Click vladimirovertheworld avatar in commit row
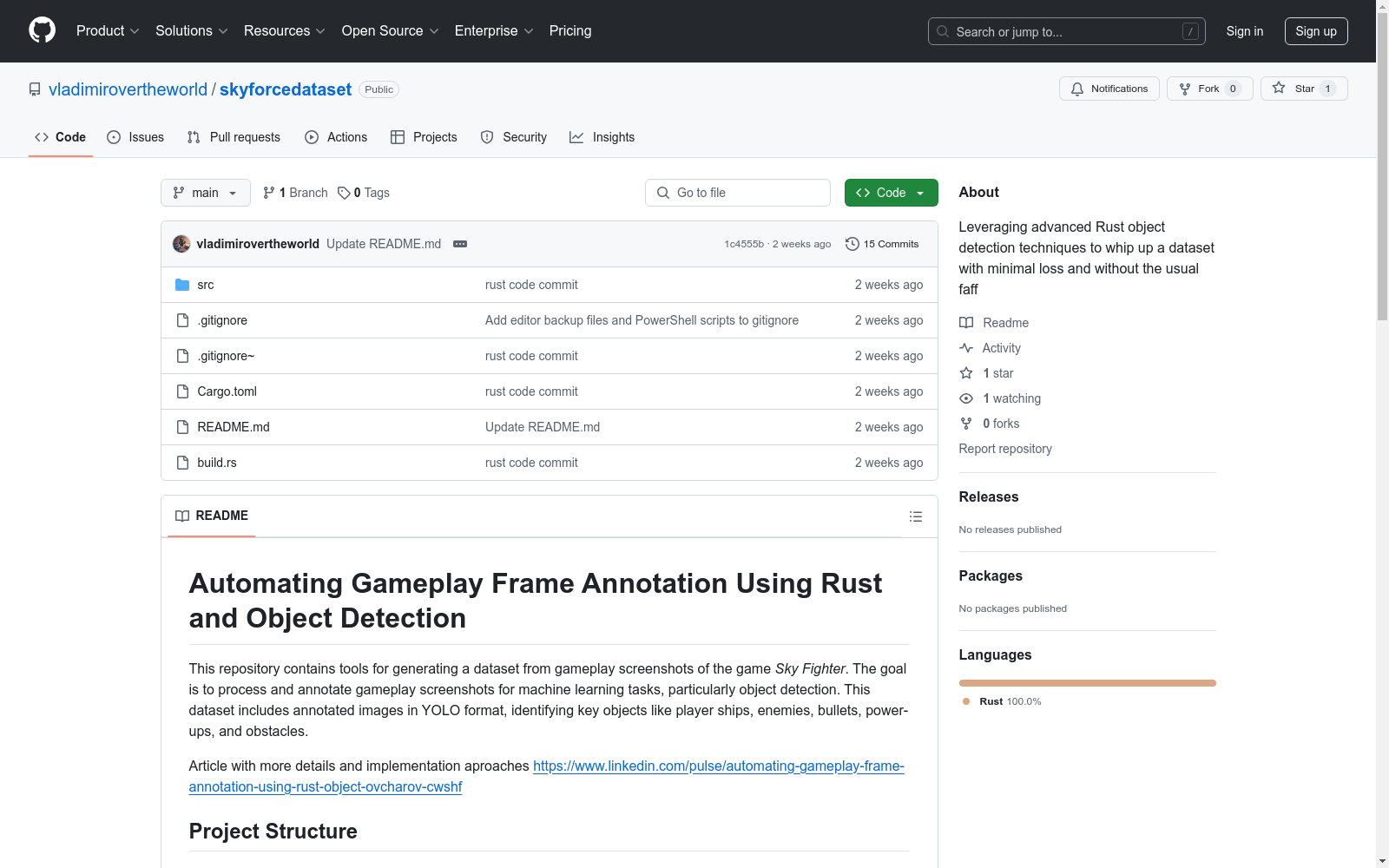Viewport: 1389px width, 868px height. (181, 244)
